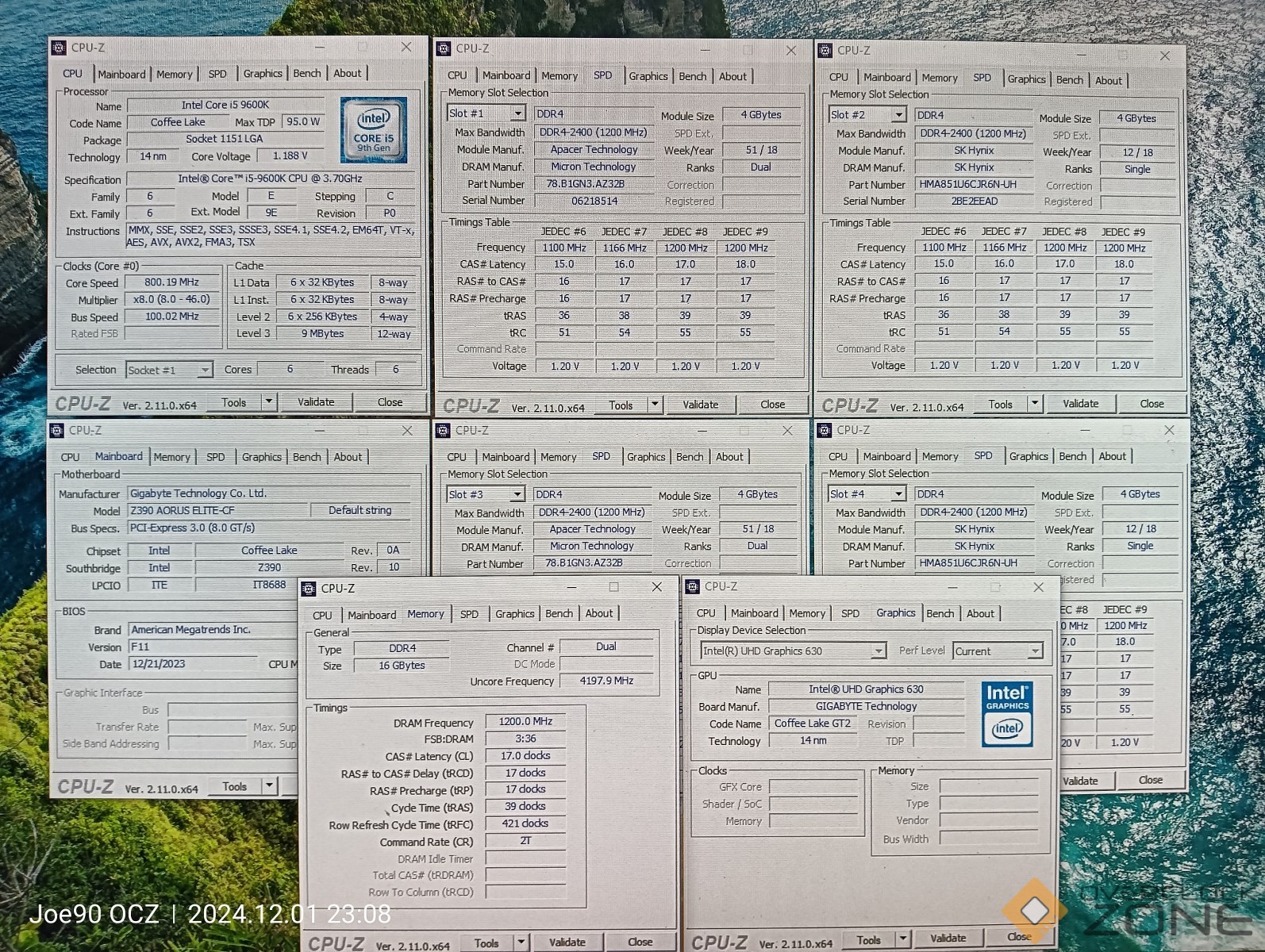The width and height of the screenshot is (1265, 952).
Task: Click the Core Speed 800.19 MHz value
Action: pyautogui.click(x=171, y=282)
